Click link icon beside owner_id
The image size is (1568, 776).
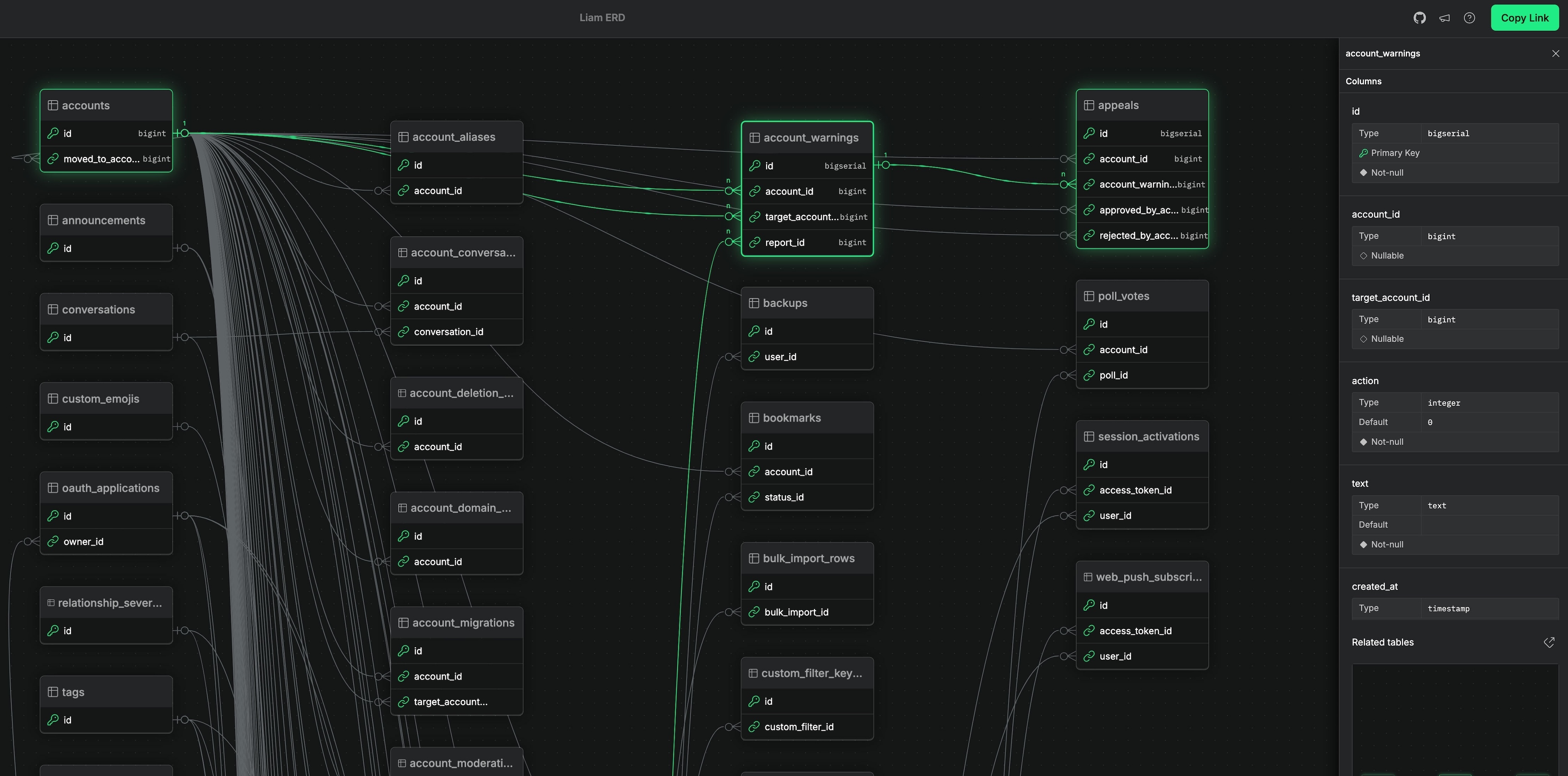[53, 542]
